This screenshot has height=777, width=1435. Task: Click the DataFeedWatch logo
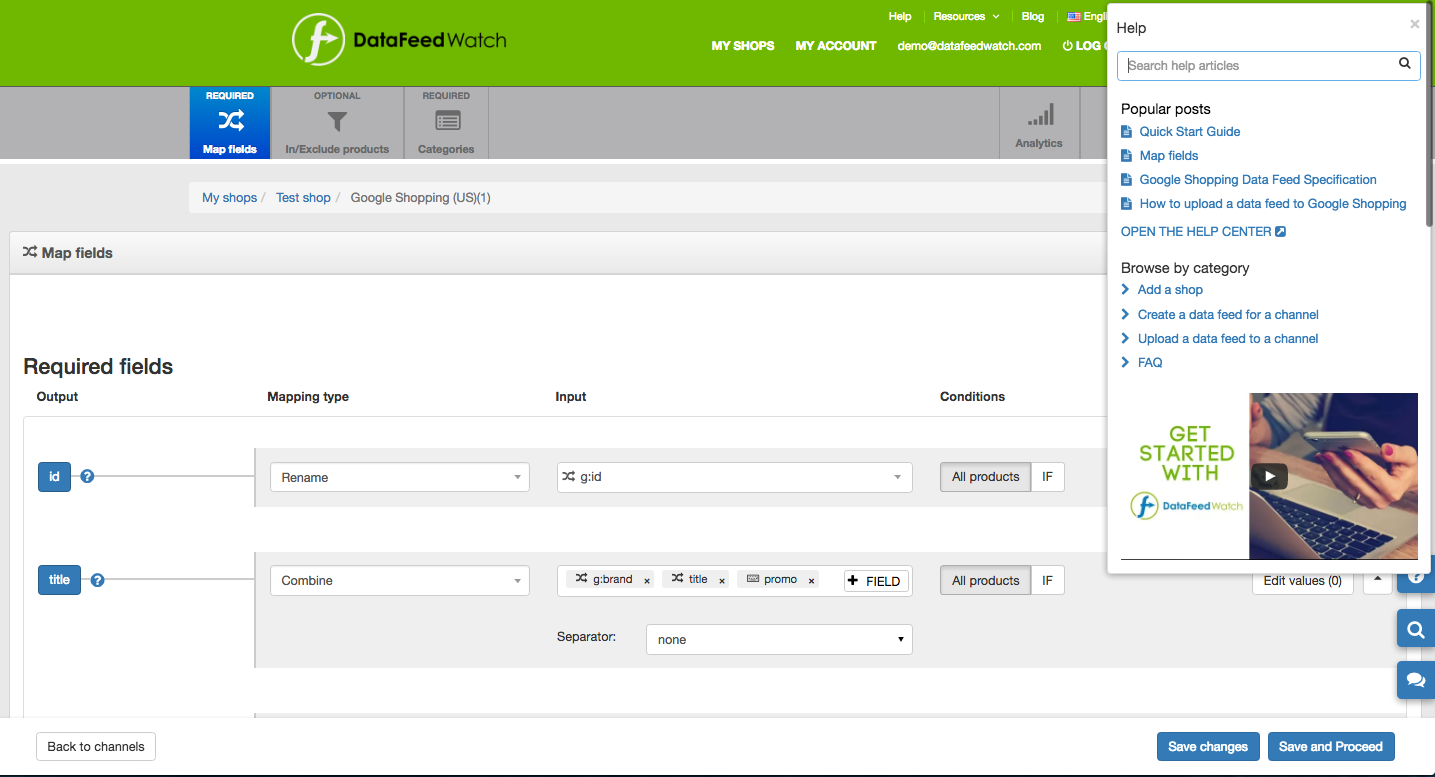click(x=399, y=40)
